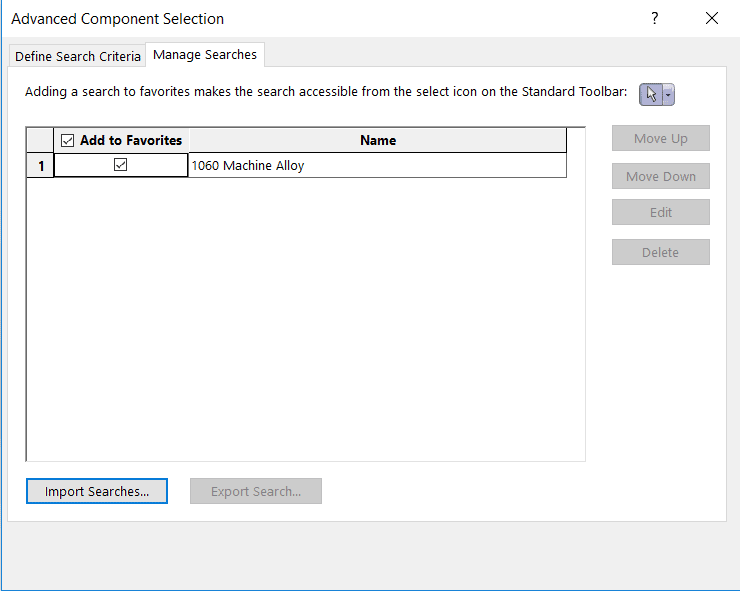Click row number 1 header
Screen dimensions: 740x591
point(40,166)
